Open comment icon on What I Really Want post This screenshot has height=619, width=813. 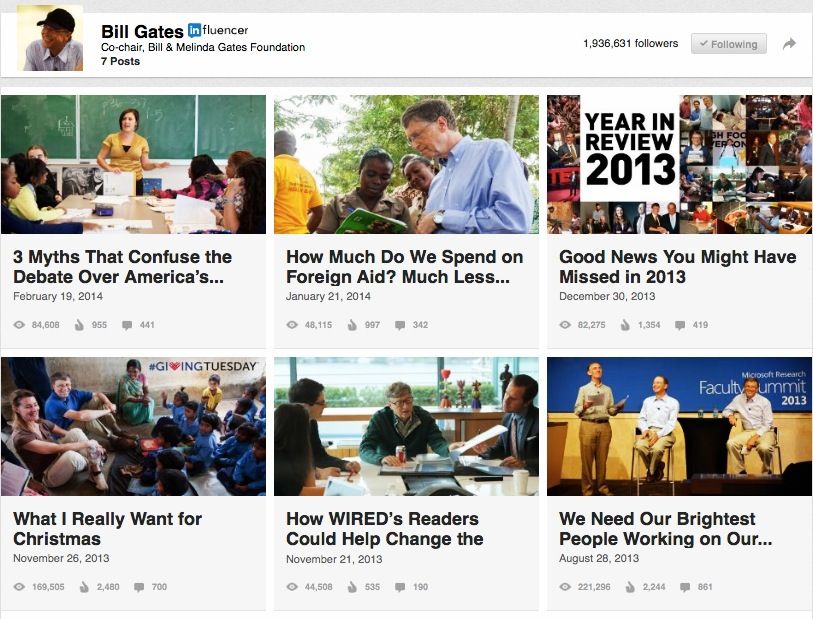[x=139, y=587]
